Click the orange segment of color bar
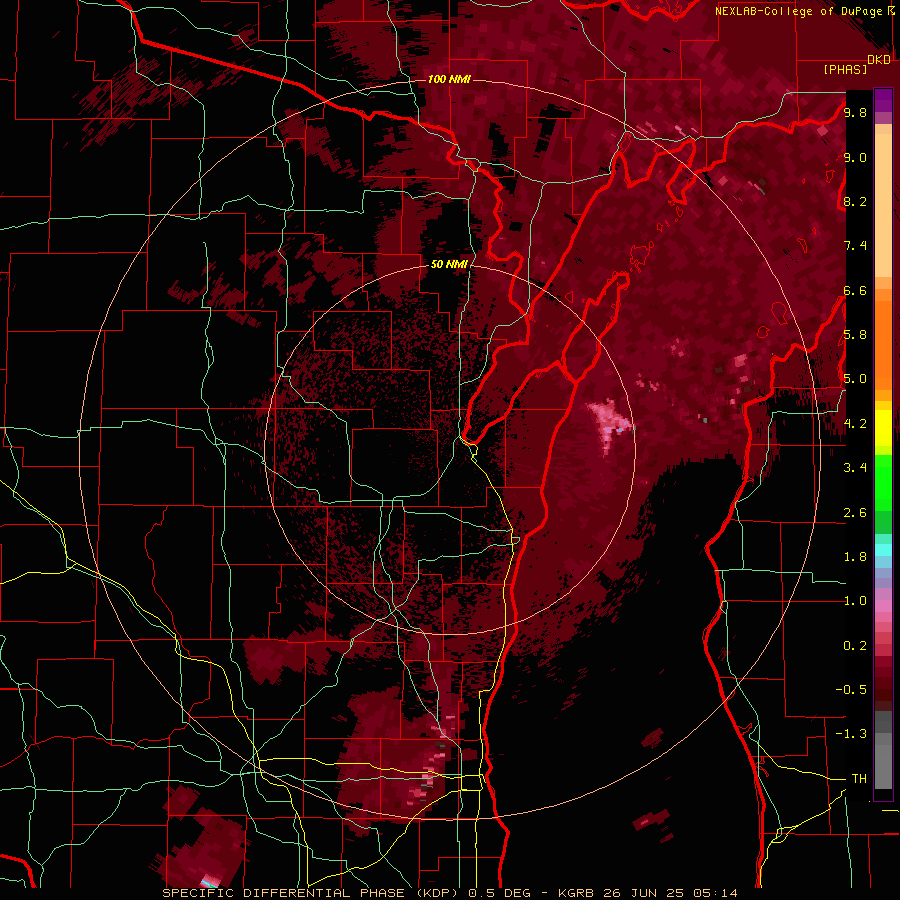This screenshot has height=900, width=900. (x=883, y=344)
